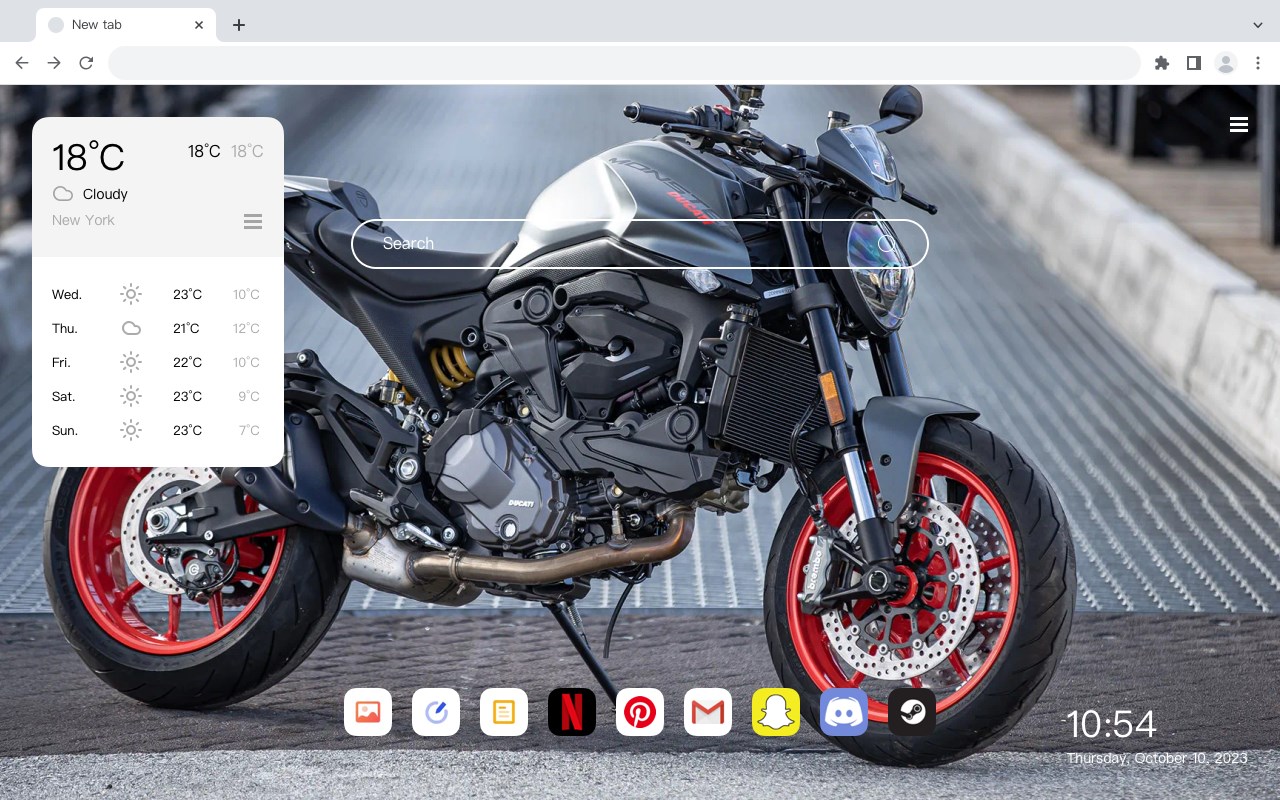Click the Fri. forecast row label

point(61,362)
